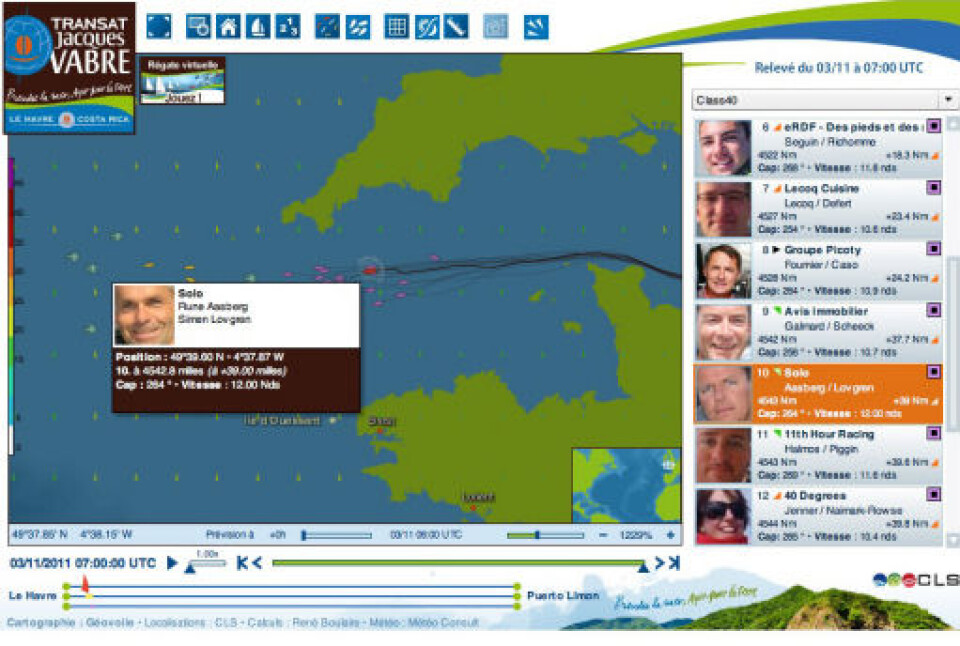The image size is (960, 646).
Task: Open the René Boulaire credit link
Action: click(x=326, y=622)
